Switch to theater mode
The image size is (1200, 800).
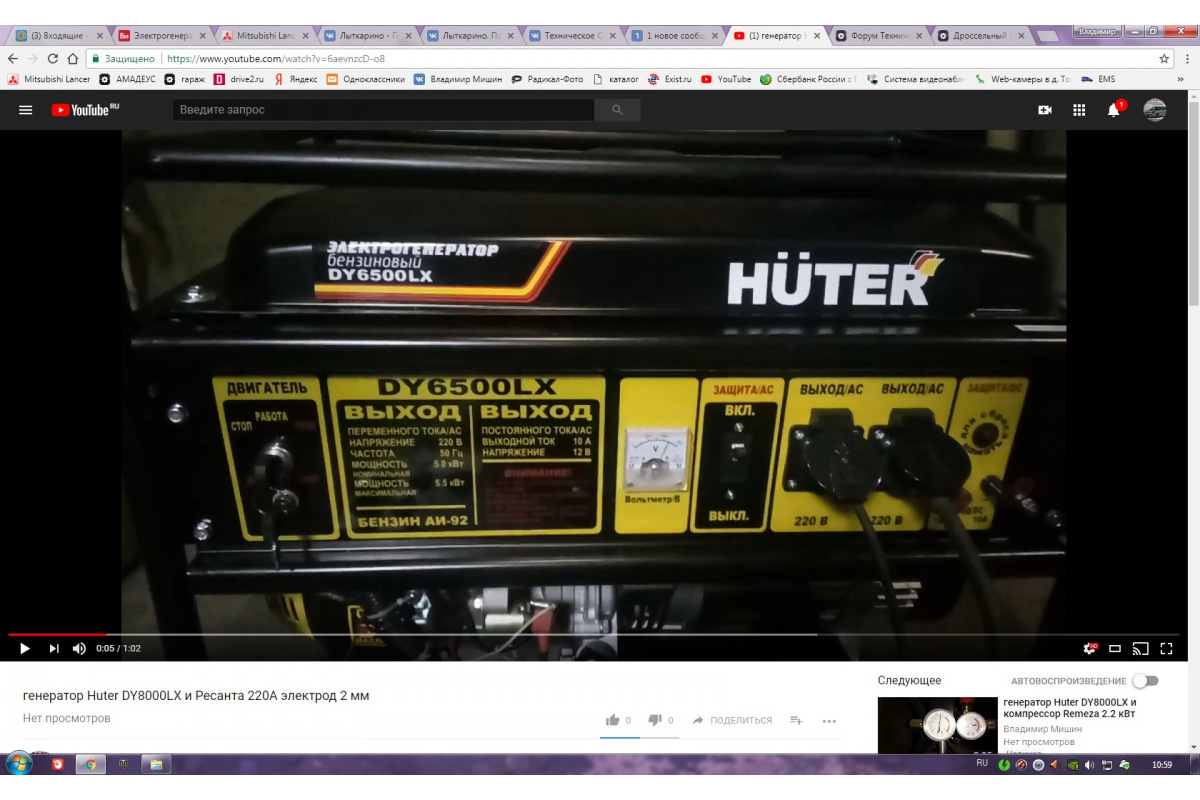click(1115, 648)
